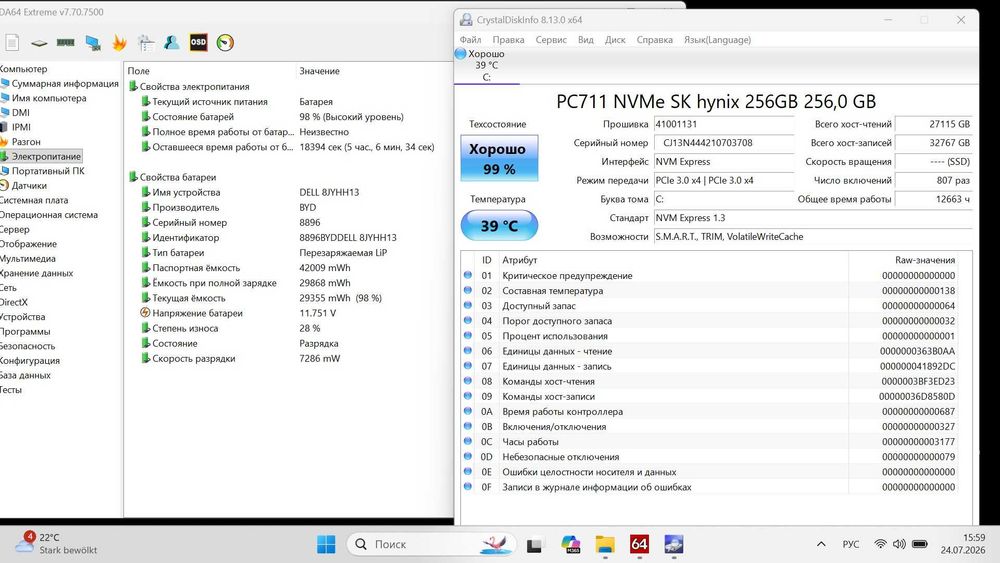Expand the Сеть category
This screenshot has height=563, width=1000.
(x=8, y=288)
